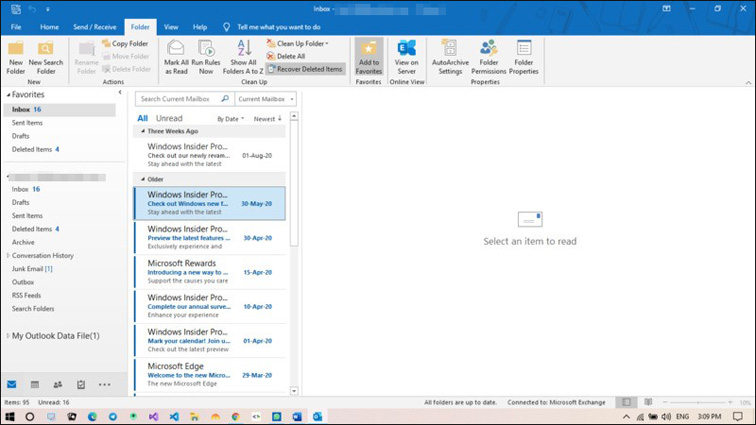The width and height of the screenshot is (756, 425).
Task: Open Folder Properties
Action: [x=524, y=57]
